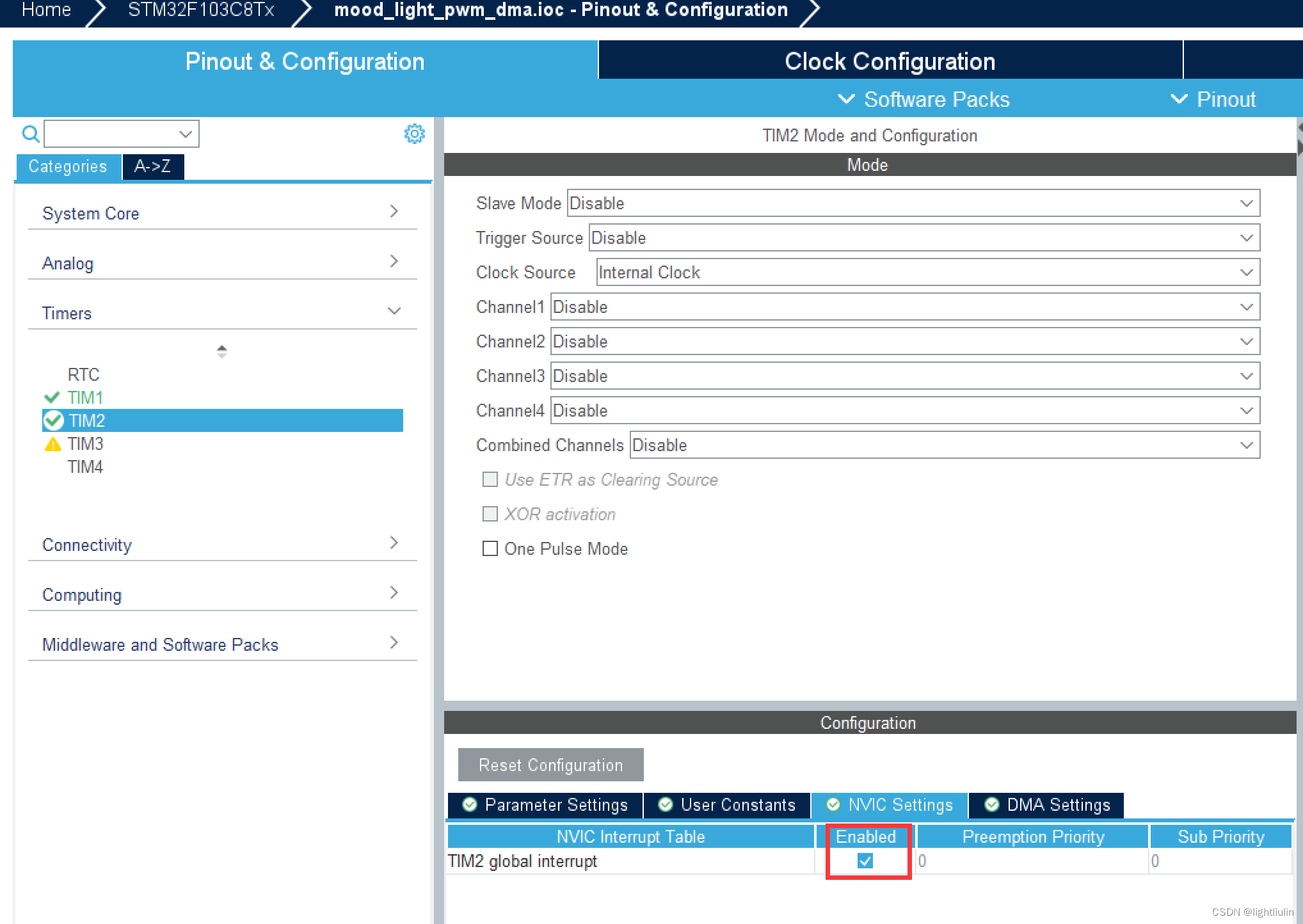The height and width of the screenshot is (924, 1303).
Task: Open the Channel2 dropdown
Action: [x=905, y=341]
